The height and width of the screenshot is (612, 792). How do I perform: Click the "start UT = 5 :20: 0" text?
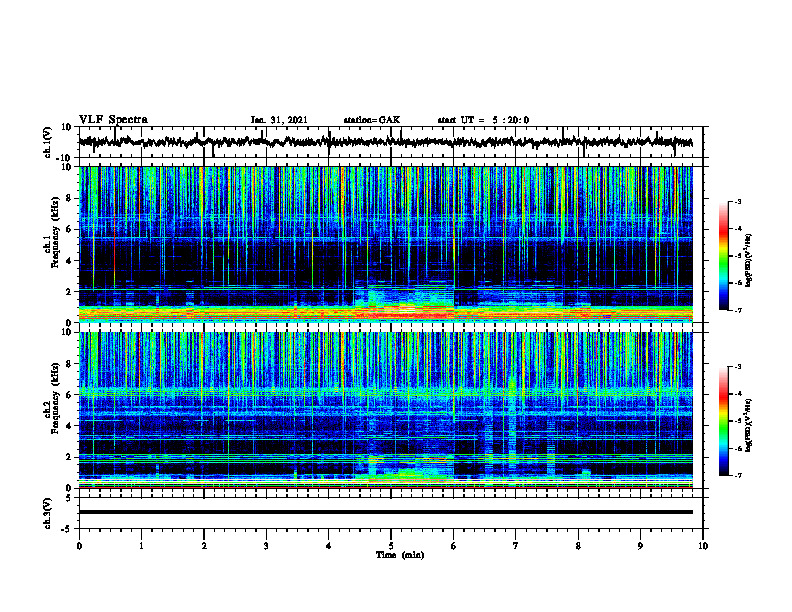point(483,120)
